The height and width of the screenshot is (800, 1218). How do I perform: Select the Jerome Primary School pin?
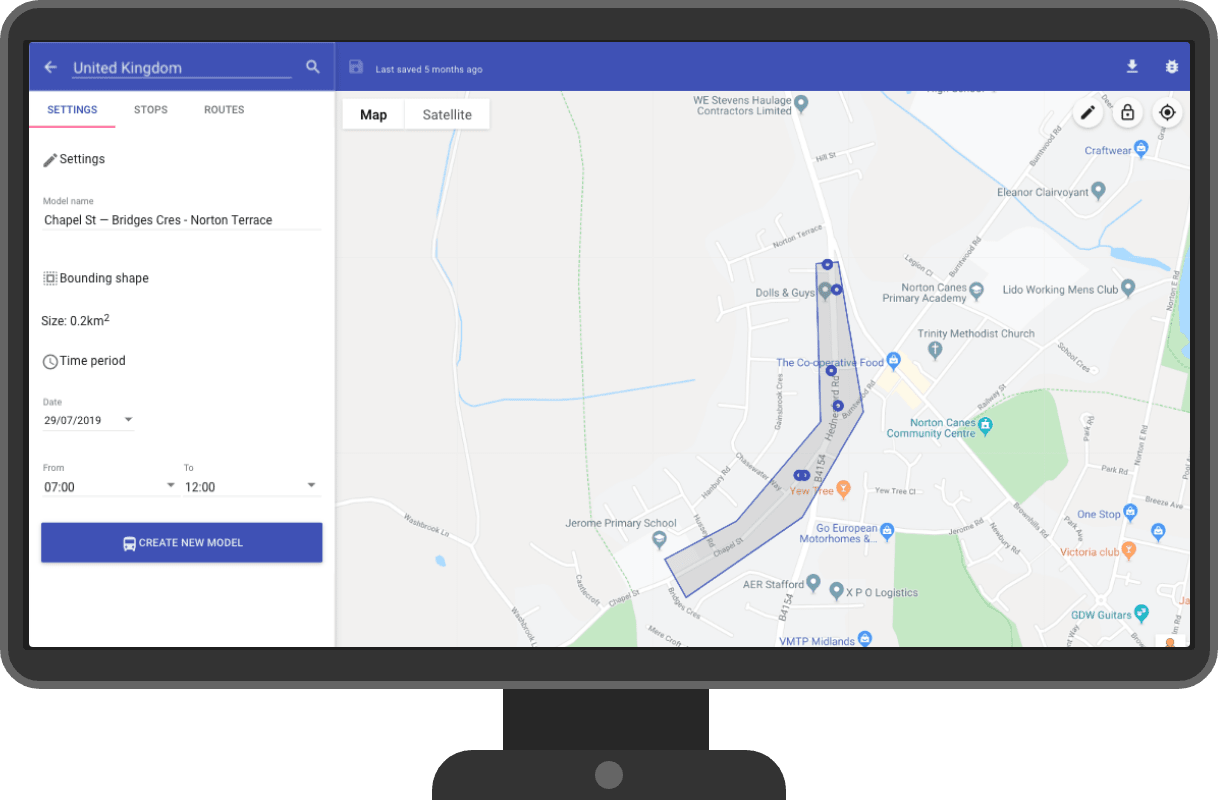click(658, 540)
